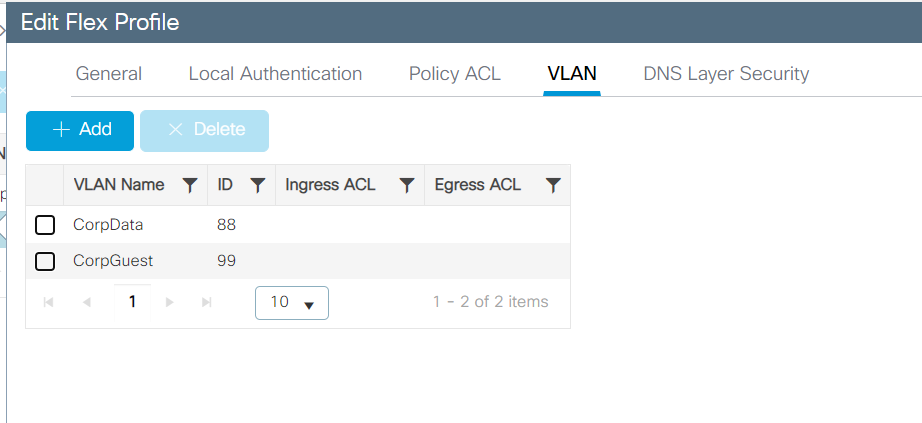Open the VLAN Name column filter icon
This screenshot has width=922, height=423.
pos(189,186)
